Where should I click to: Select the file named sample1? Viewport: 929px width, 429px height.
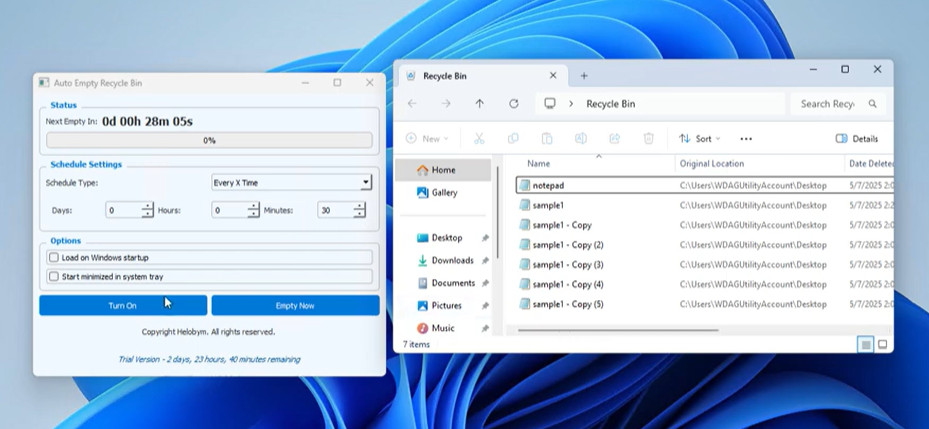(x=548, y=206)
